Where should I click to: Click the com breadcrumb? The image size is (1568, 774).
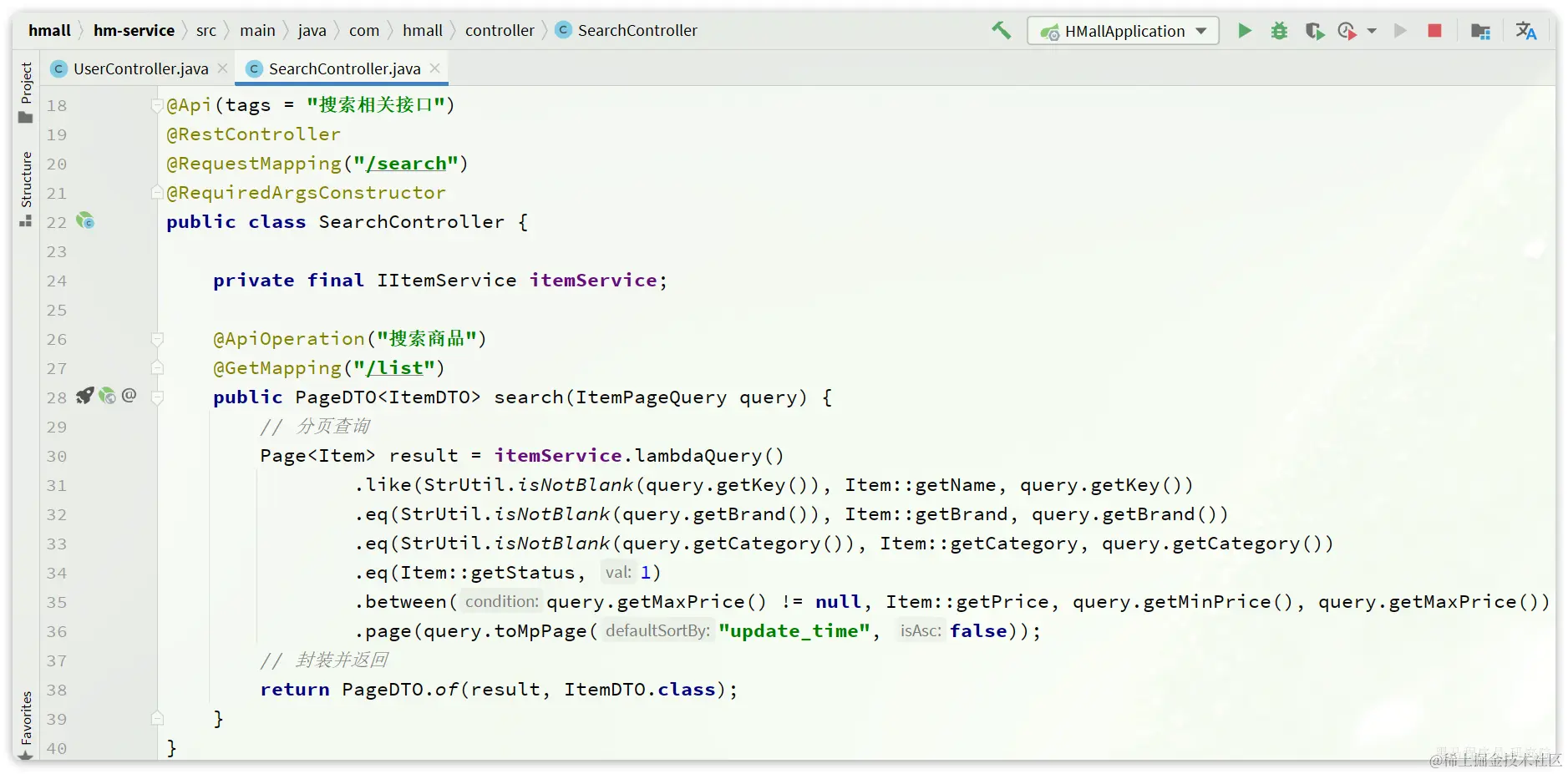(x=364, y=30)
